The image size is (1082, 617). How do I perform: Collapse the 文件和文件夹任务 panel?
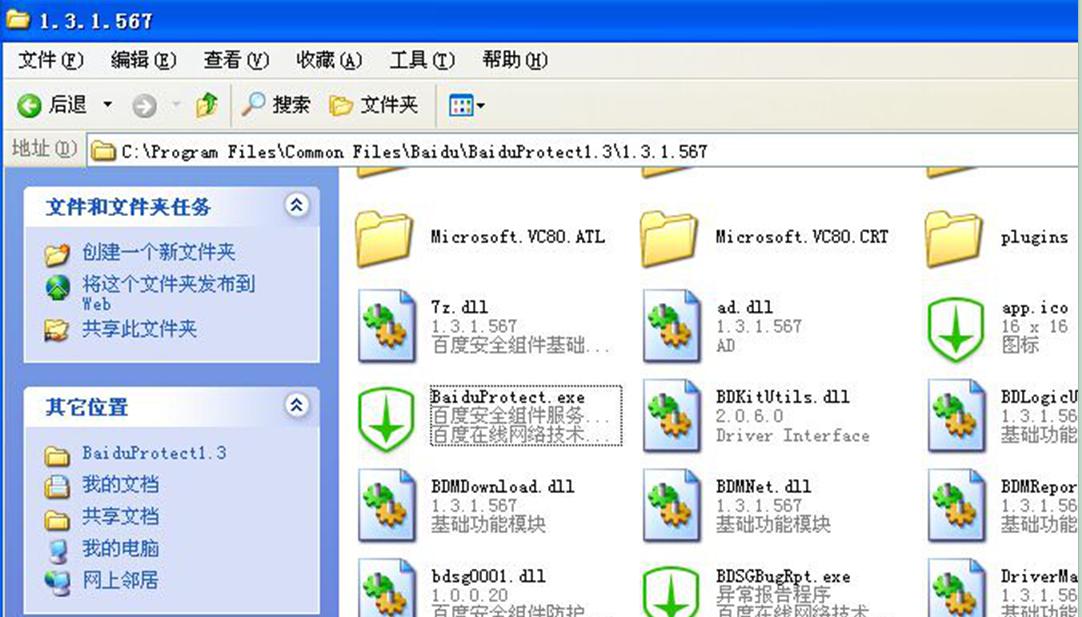click(x=296, y=206)
